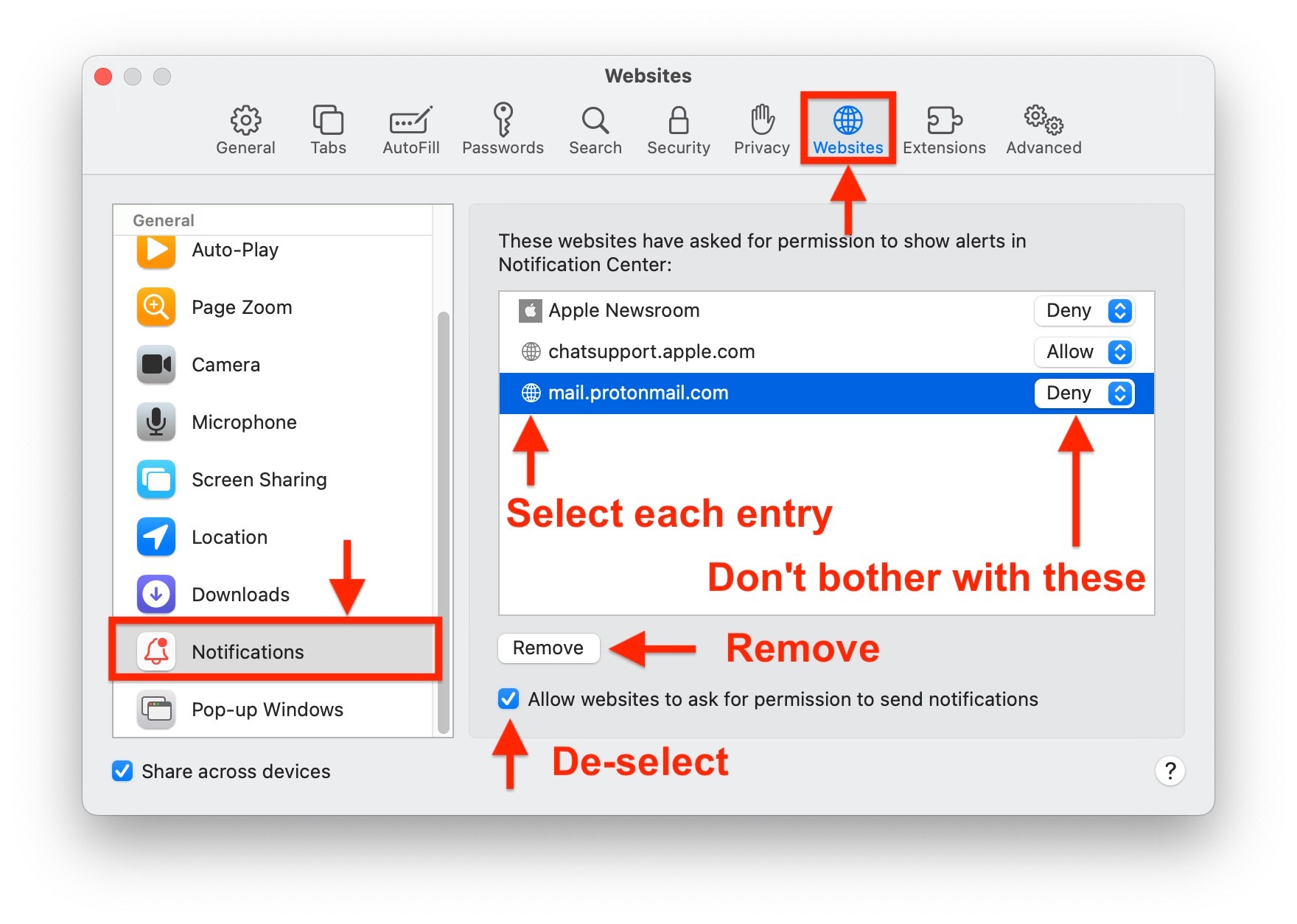Click the Remove button
Viewport: 1297px width, 924px height.
(548, 648)
